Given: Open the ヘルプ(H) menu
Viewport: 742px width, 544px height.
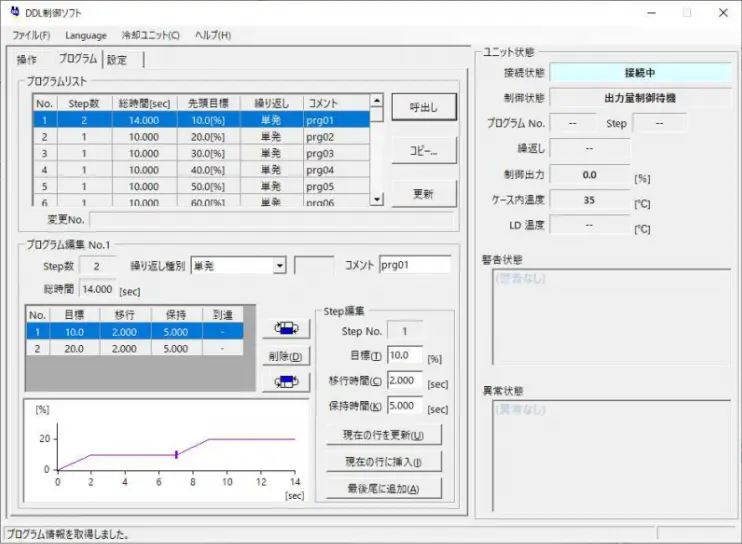Looking at the screenshot, I should (212, 35).
